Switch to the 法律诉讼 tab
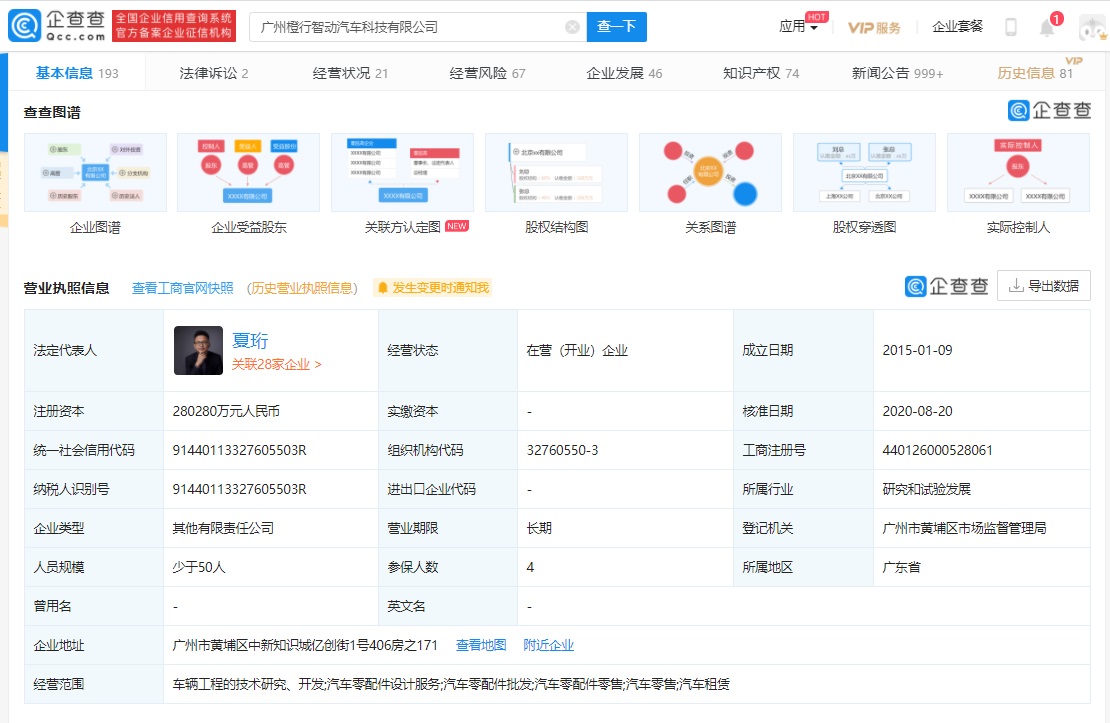This screenshot has width=1110, height=723. point(214,73)
